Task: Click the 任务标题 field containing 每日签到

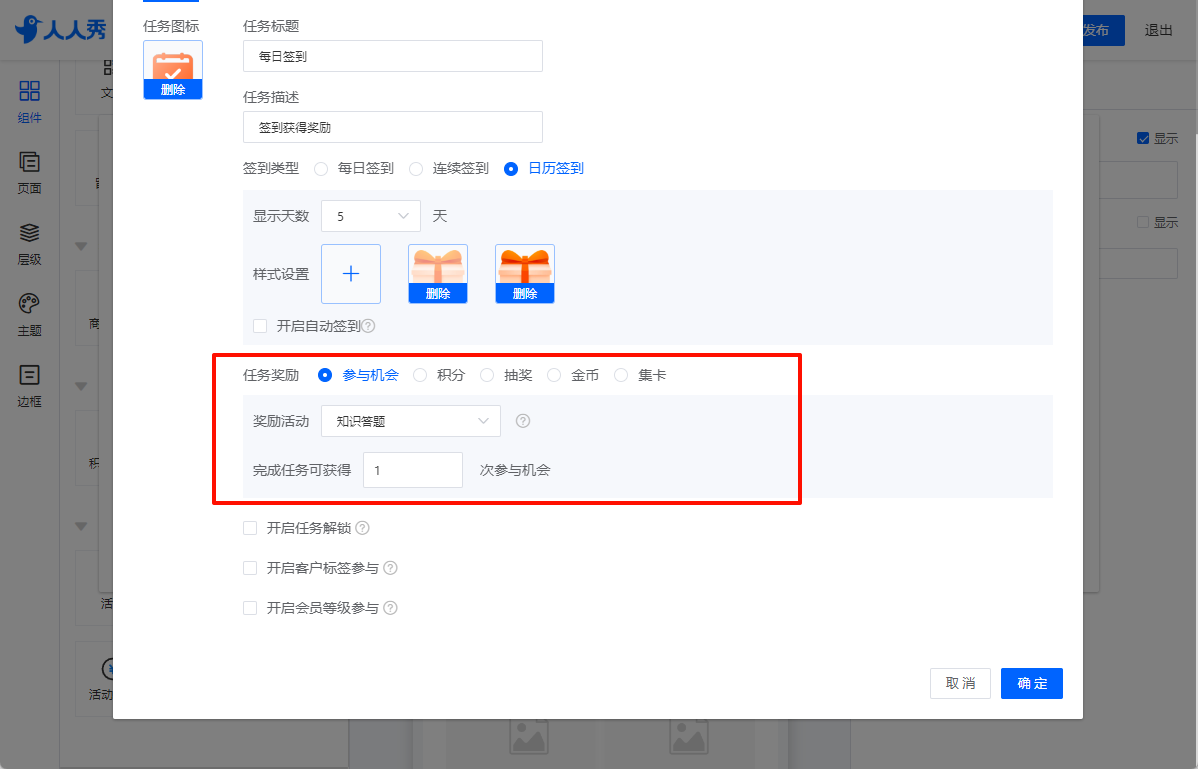Action: [x=393, y=56]
